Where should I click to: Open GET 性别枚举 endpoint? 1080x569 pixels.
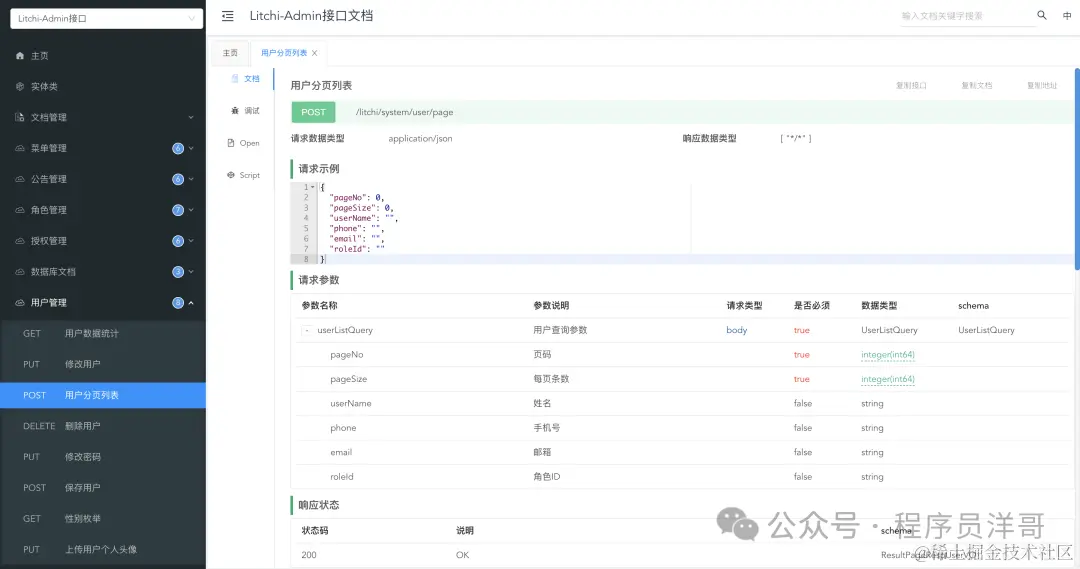103,519
